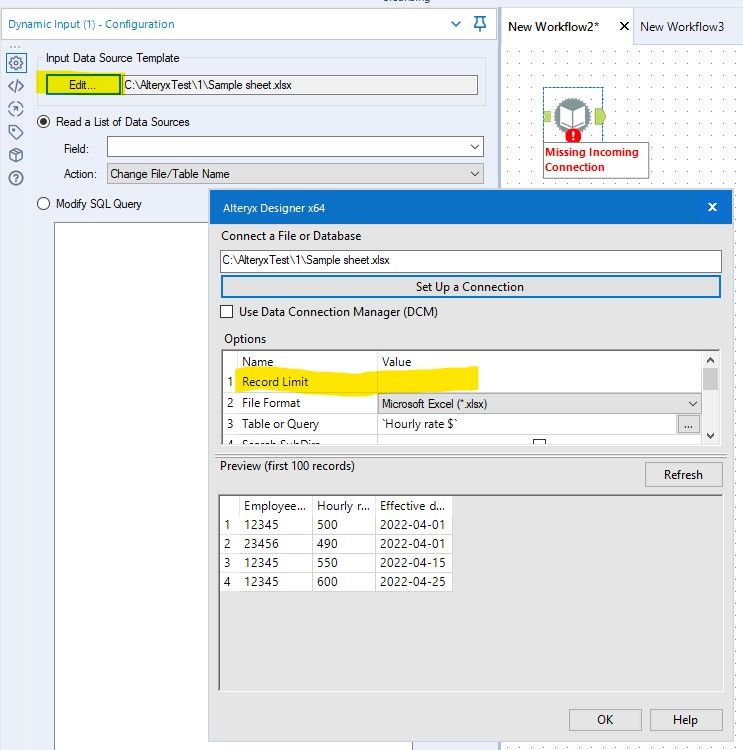Open the Configuration gear icon in sidebar

[x=16, y=63]
